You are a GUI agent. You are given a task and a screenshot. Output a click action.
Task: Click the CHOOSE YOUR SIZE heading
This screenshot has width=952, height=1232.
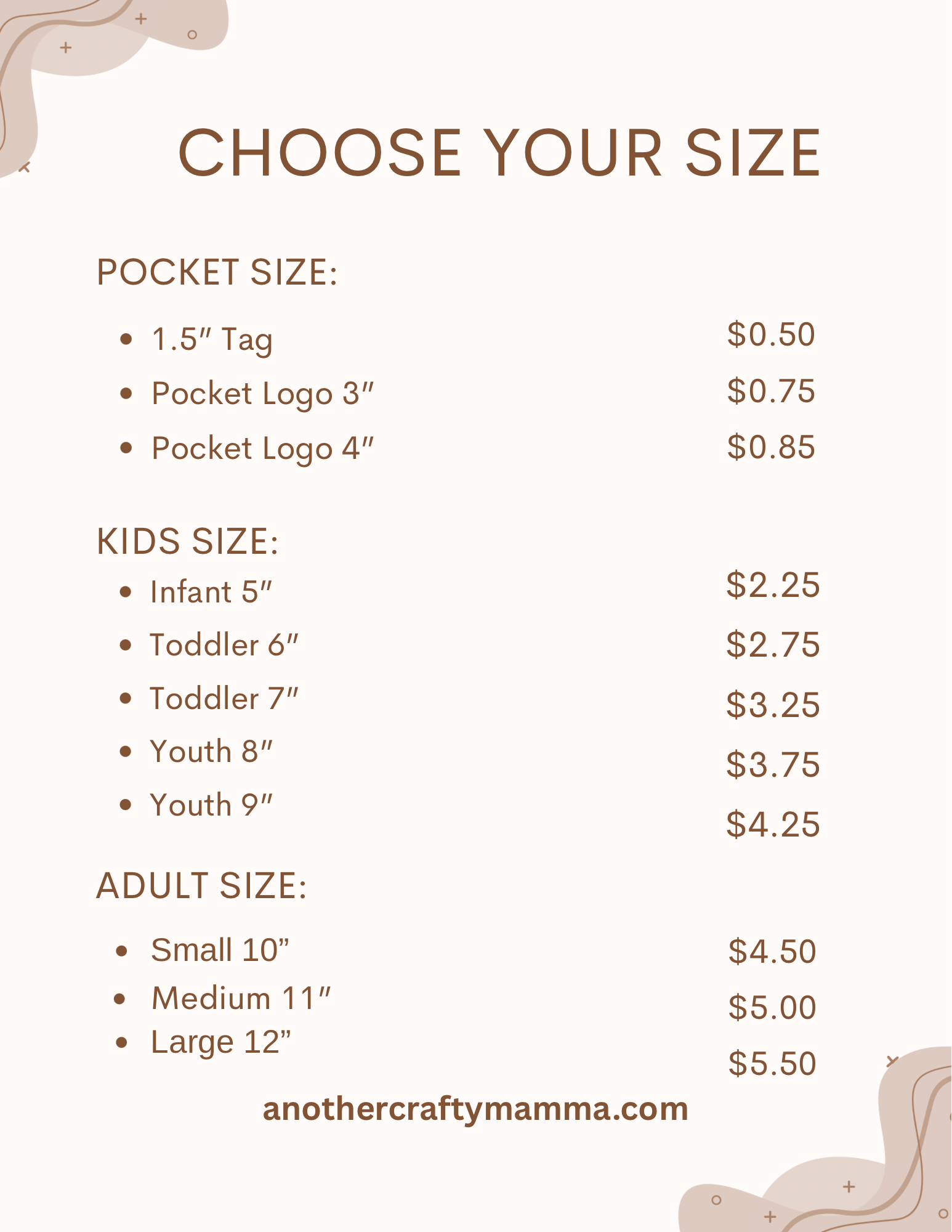click(499, 153)
